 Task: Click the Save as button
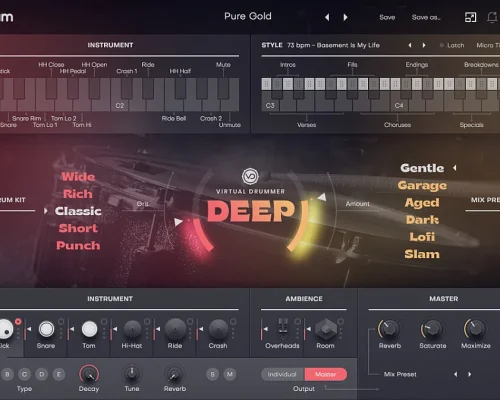click(426, 17)
